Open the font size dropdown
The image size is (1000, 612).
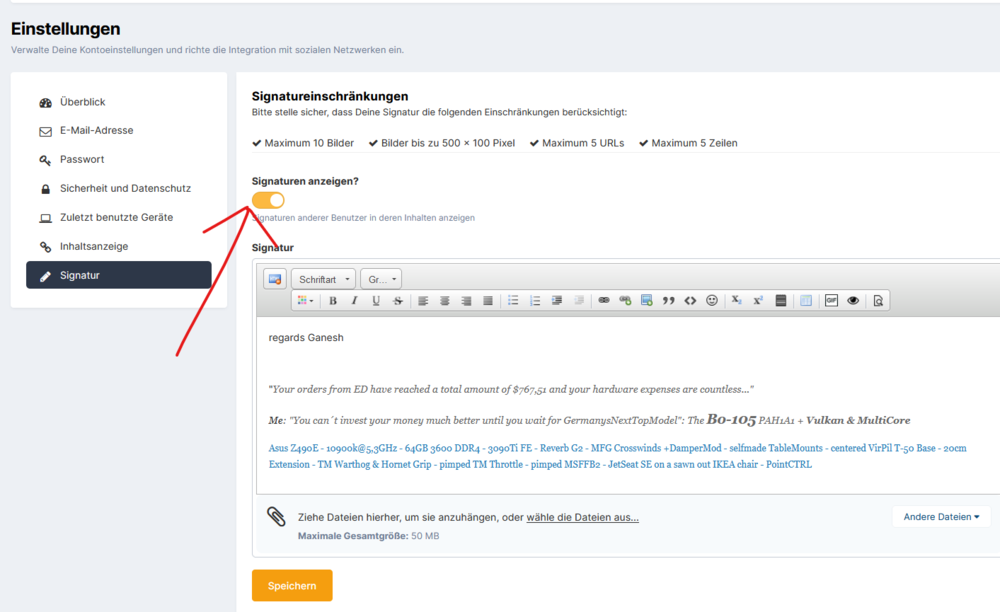tap(380, 279)
